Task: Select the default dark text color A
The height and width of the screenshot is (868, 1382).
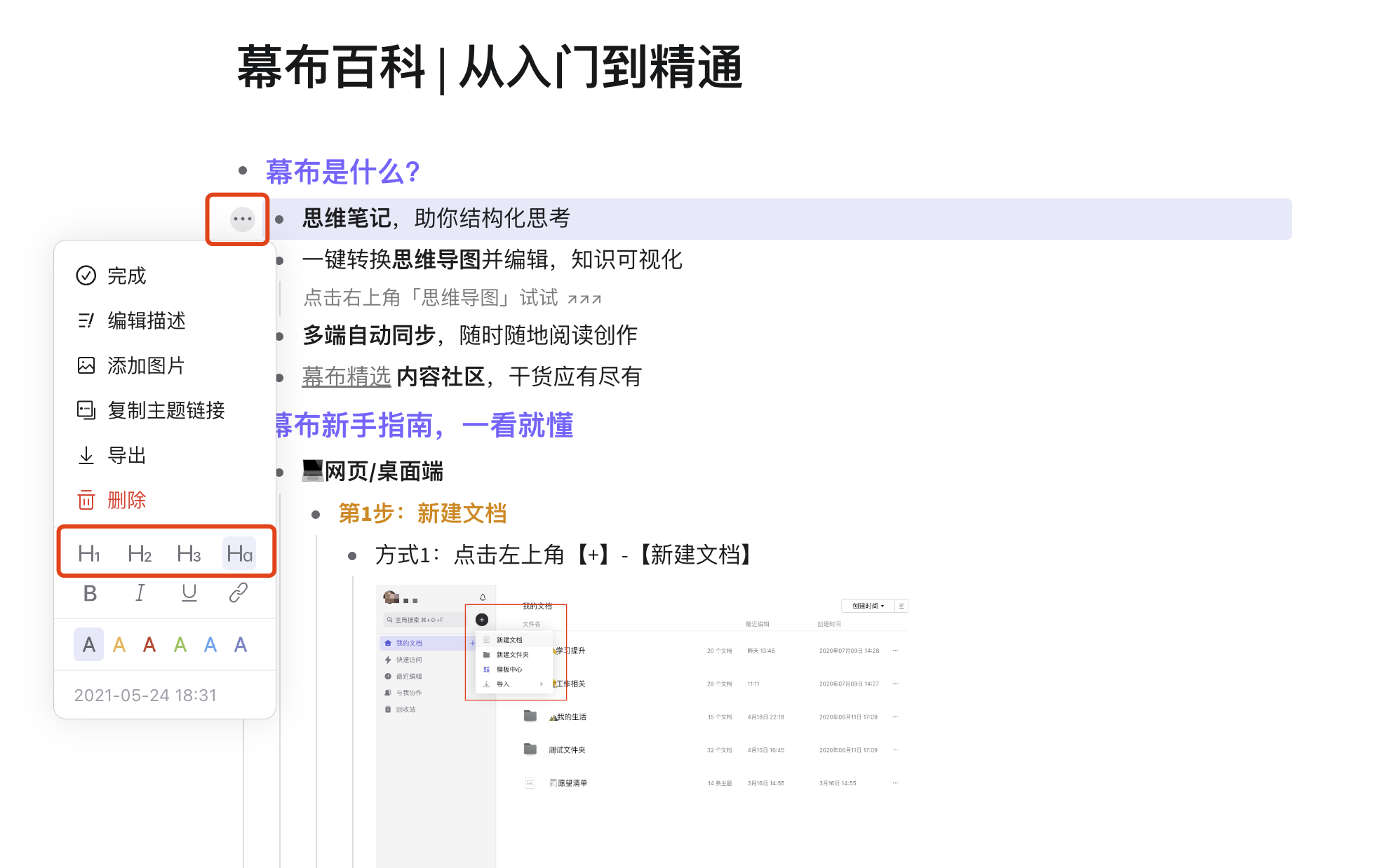Action: [x=89, y=644]
